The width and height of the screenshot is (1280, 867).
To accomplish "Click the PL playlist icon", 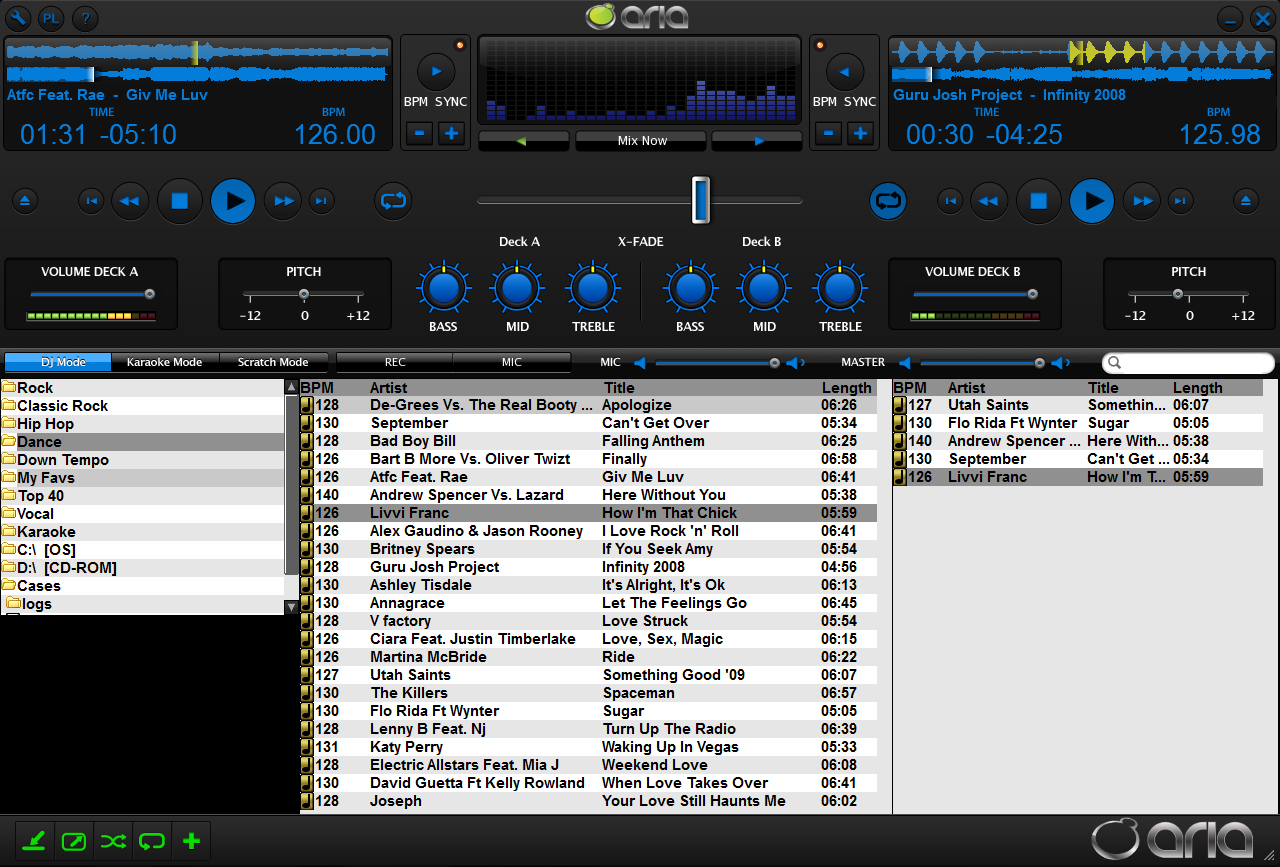I will [51, 17].
